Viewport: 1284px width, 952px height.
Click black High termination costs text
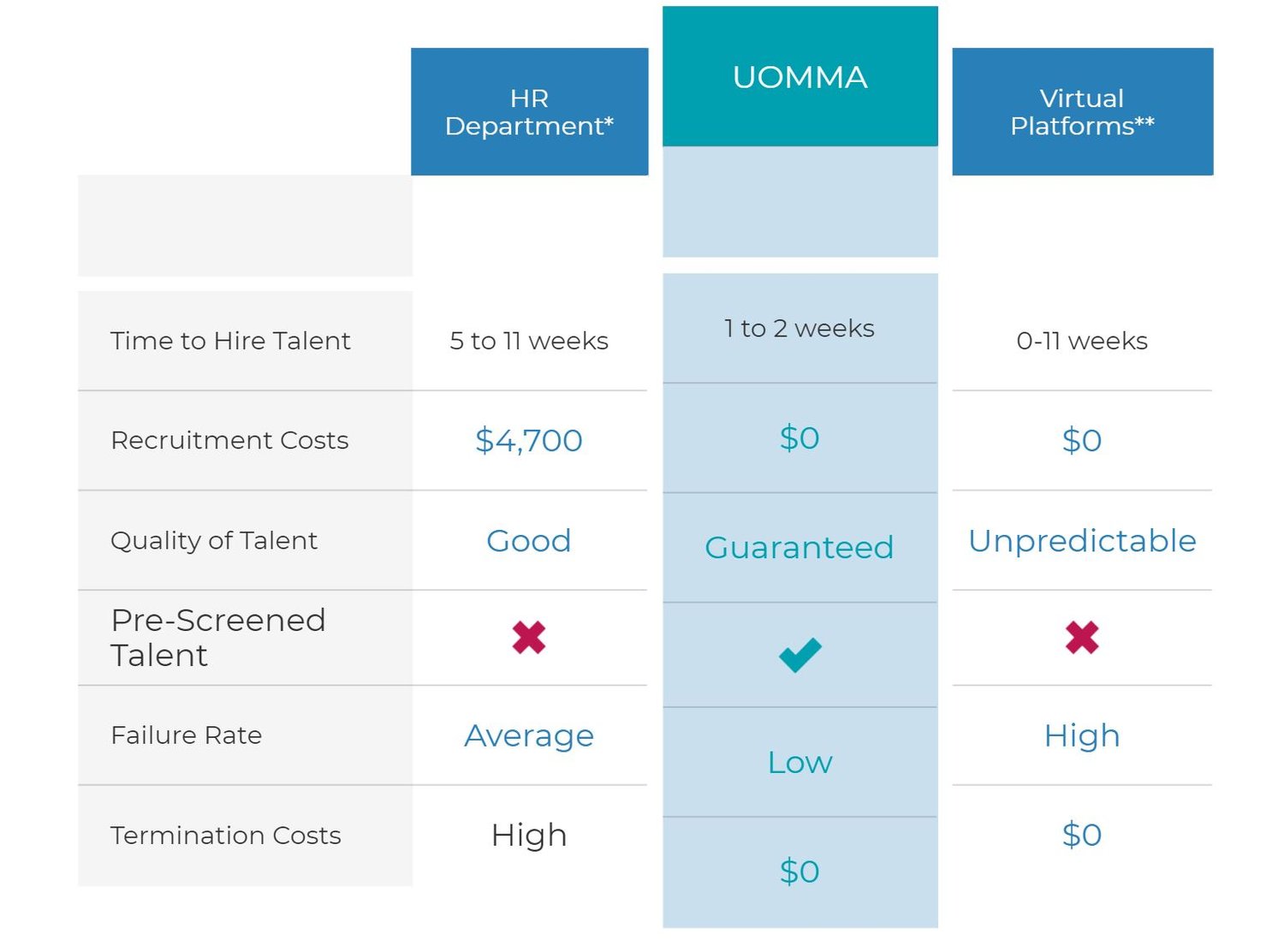pos(529,836)
